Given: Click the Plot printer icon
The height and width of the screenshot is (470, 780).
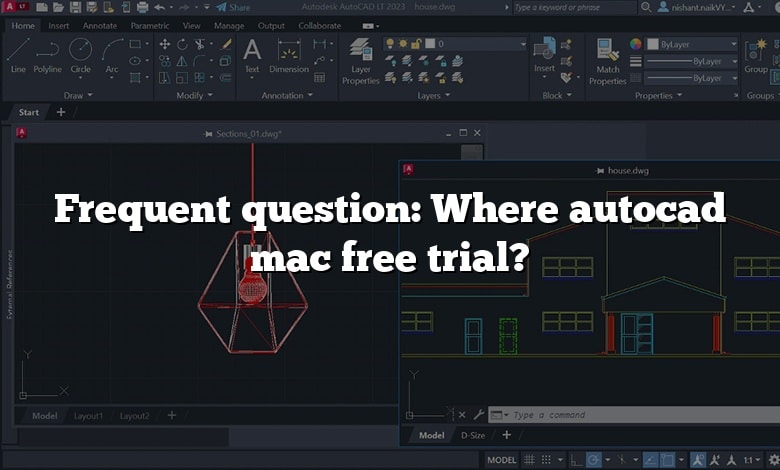Looking at the screenshot, I should tap(143, 7).
